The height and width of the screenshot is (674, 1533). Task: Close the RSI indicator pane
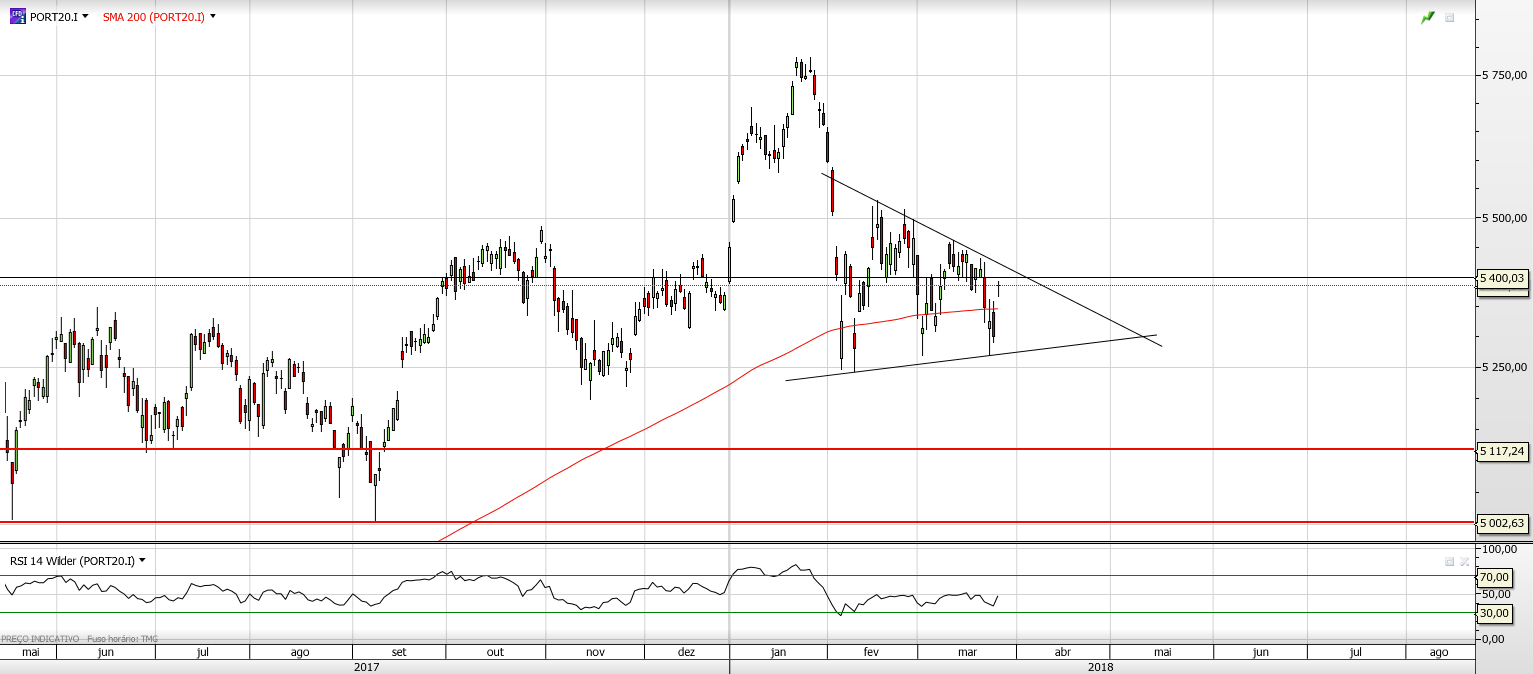tap(1464, 561)
